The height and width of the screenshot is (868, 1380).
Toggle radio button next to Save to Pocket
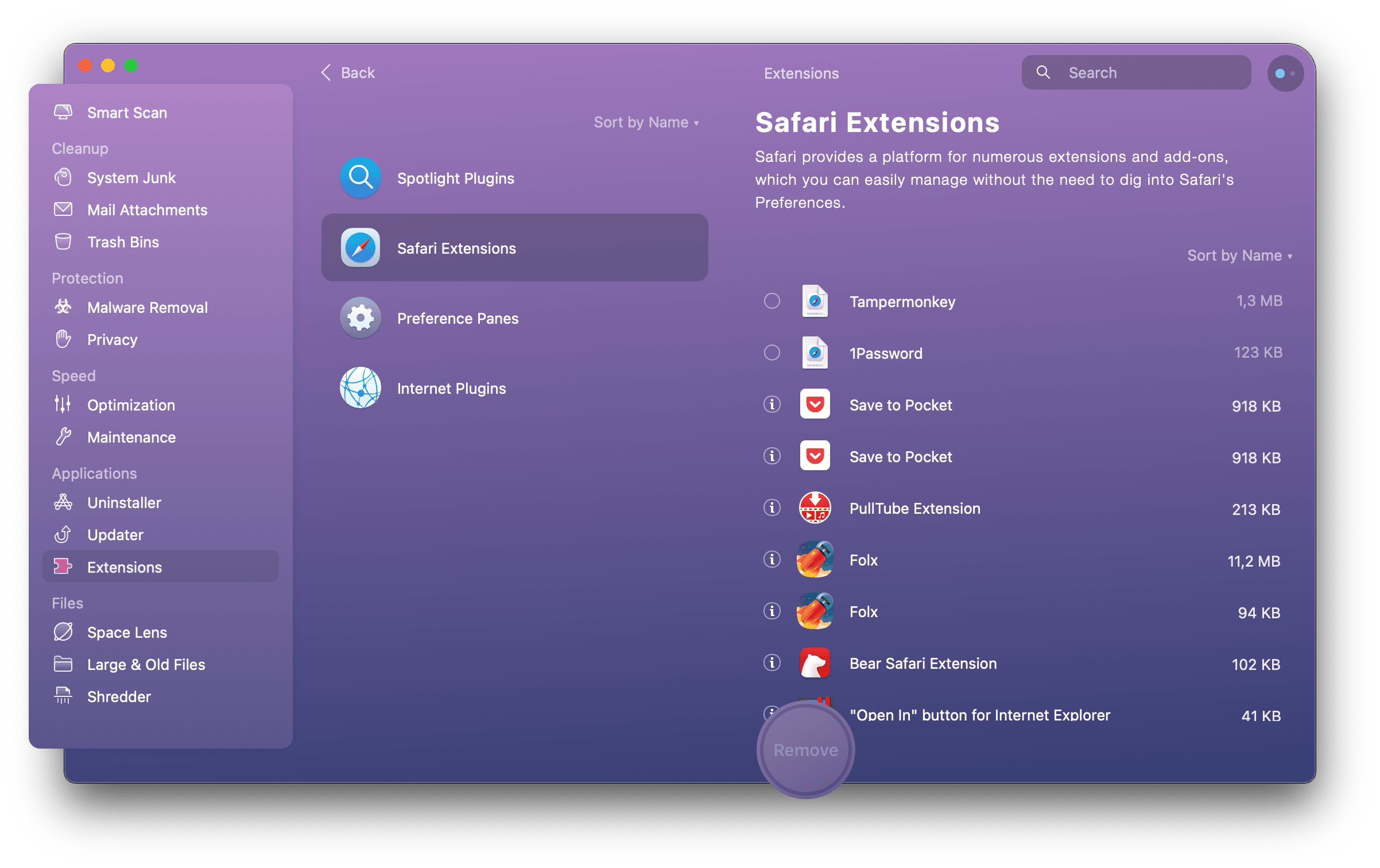pos(772,405)
